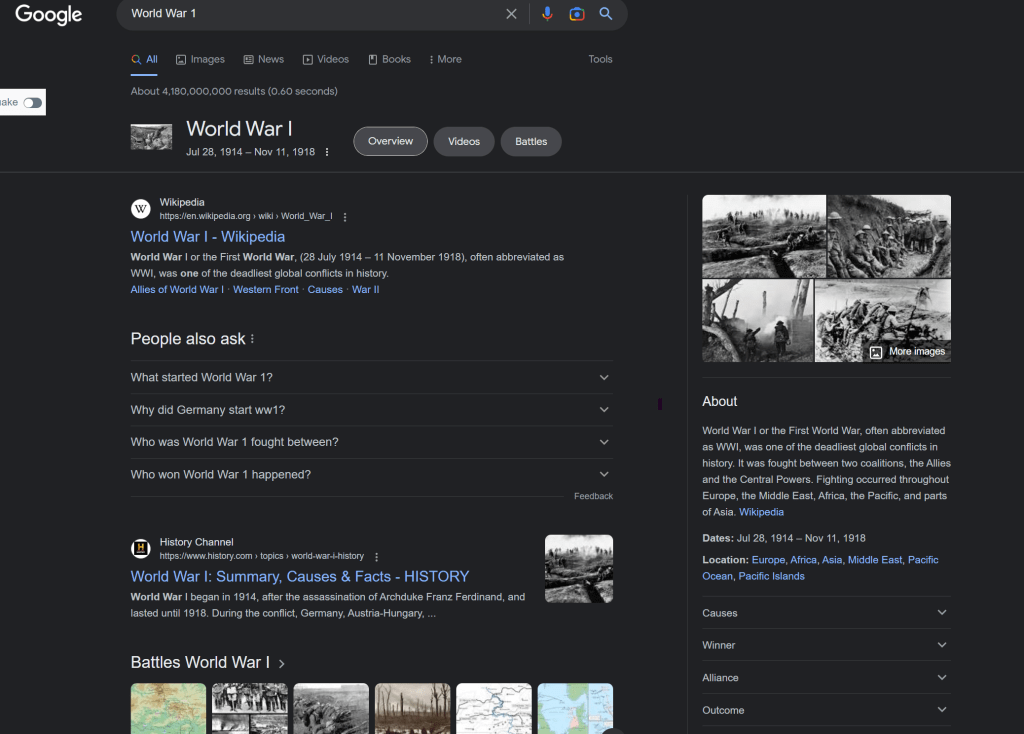Open search by image via the camera icon

click(x=576, y=13)
